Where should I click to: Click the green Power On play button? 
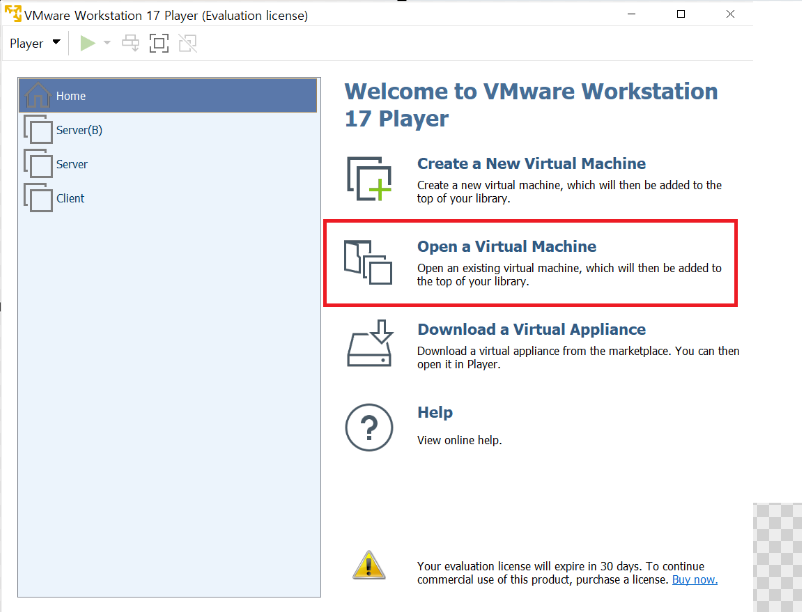tap(87, 43)
